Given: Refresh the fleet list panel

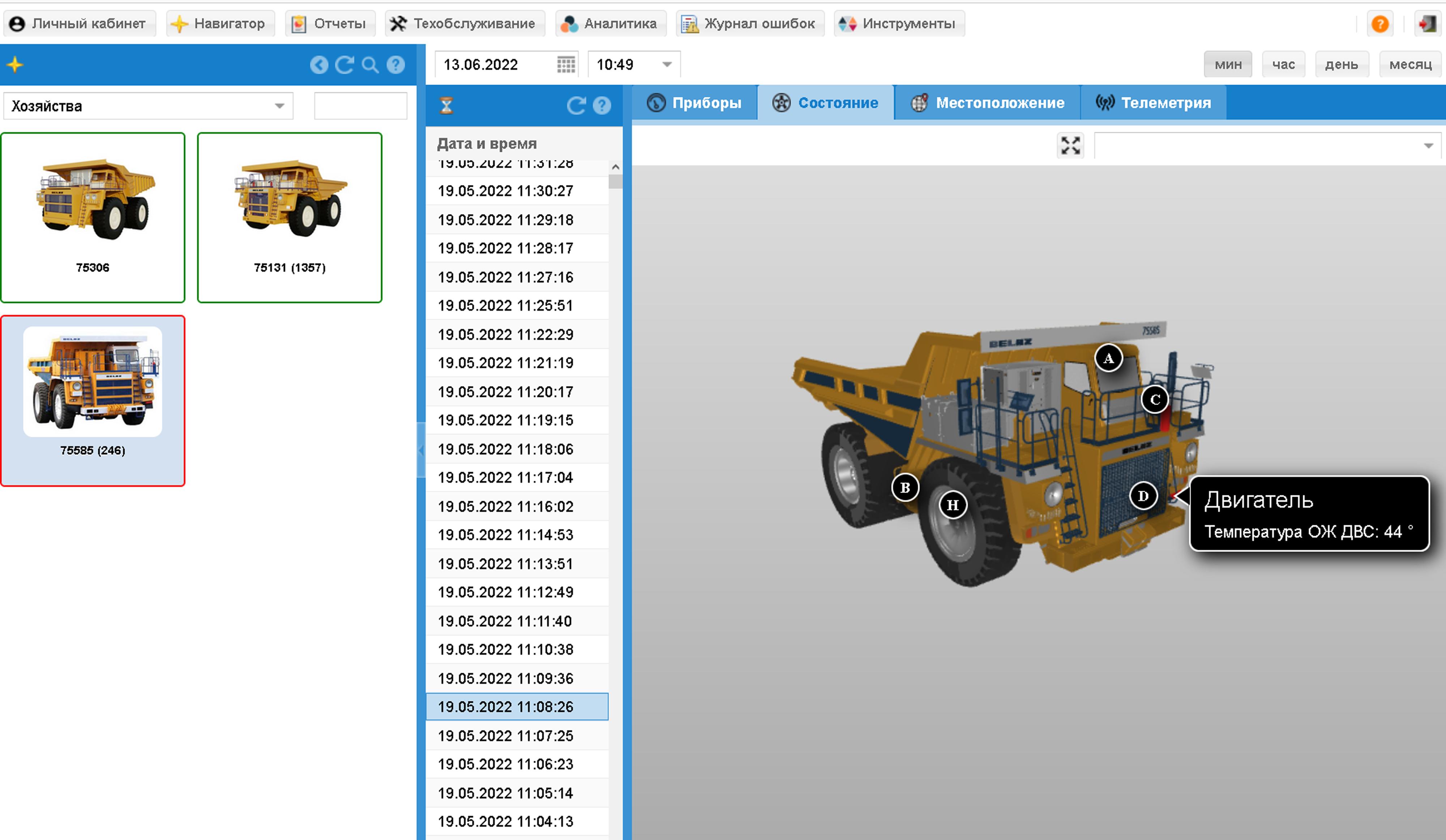Looking at the screenshot, I should 344,65.
